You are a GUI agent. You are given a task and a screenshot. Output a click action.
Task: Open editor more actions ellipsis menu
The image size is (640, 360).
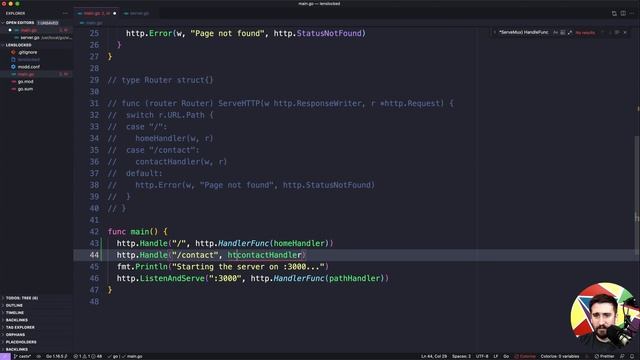(x=632, y=13)
